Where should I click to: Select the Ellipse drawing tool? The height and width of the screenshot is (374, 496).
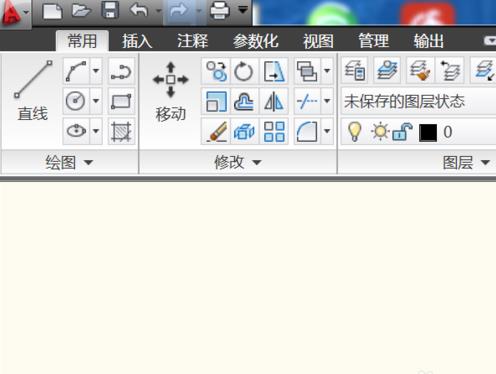(x=76, y=131)
